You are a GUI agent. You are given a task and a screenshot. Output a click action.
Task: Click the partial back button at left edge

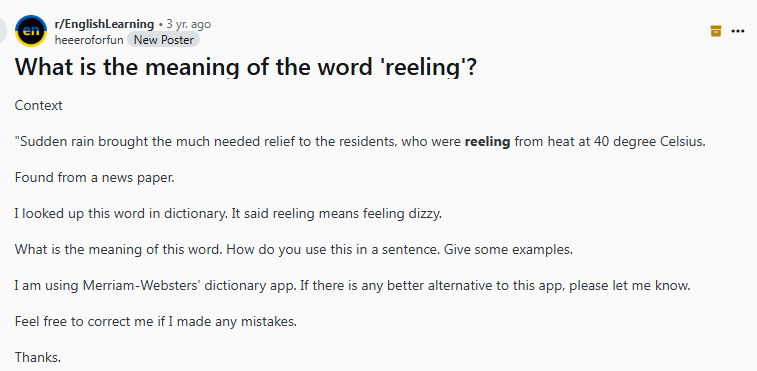click(x=2, y=31)
